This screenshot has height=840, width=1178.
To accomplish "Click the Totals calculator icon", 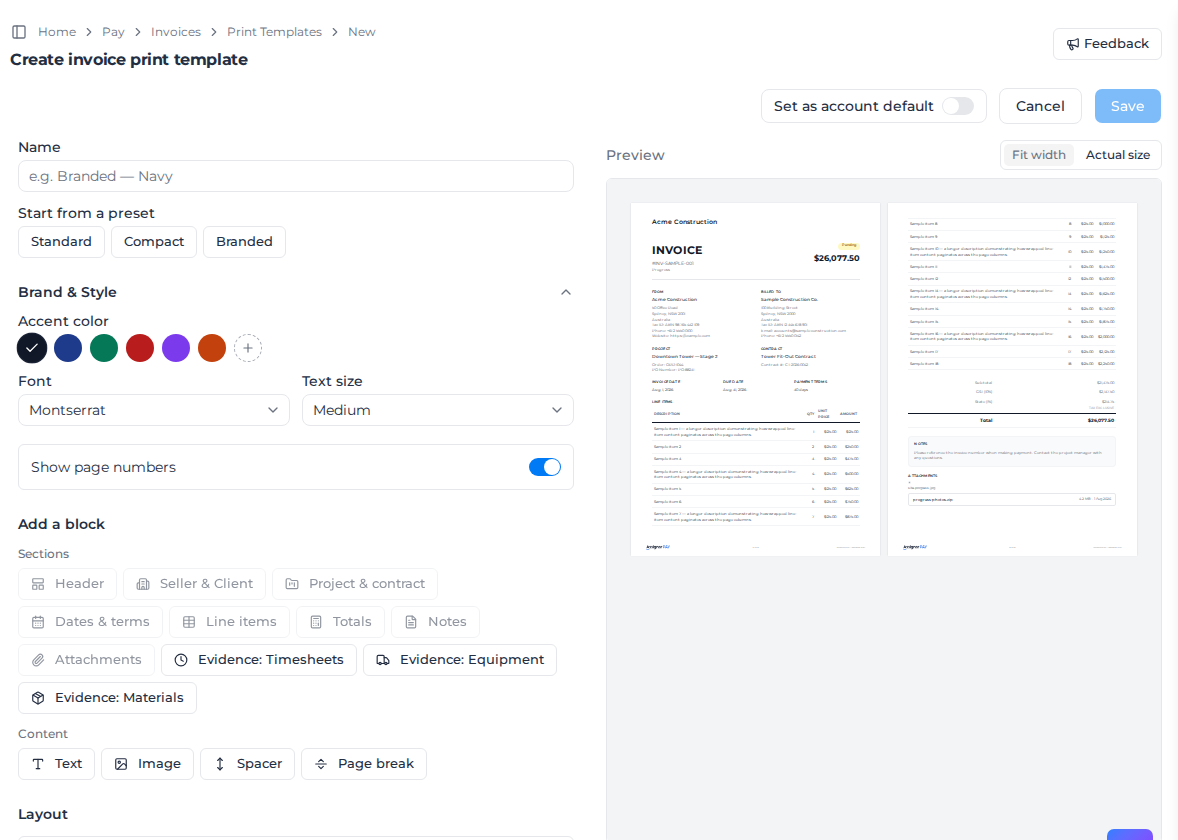I will (x=316, y=622).
